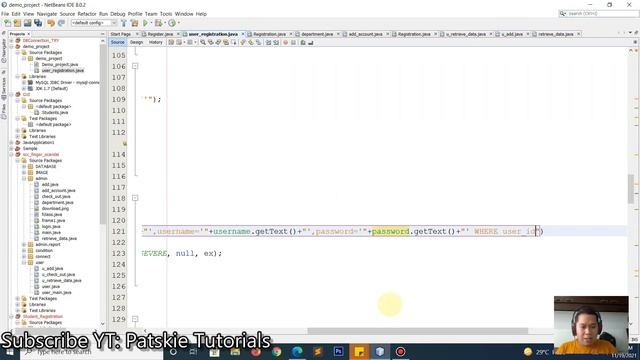Collapse code fold at line 118
The image size is (640, 360).
click(x=135, y=198)
